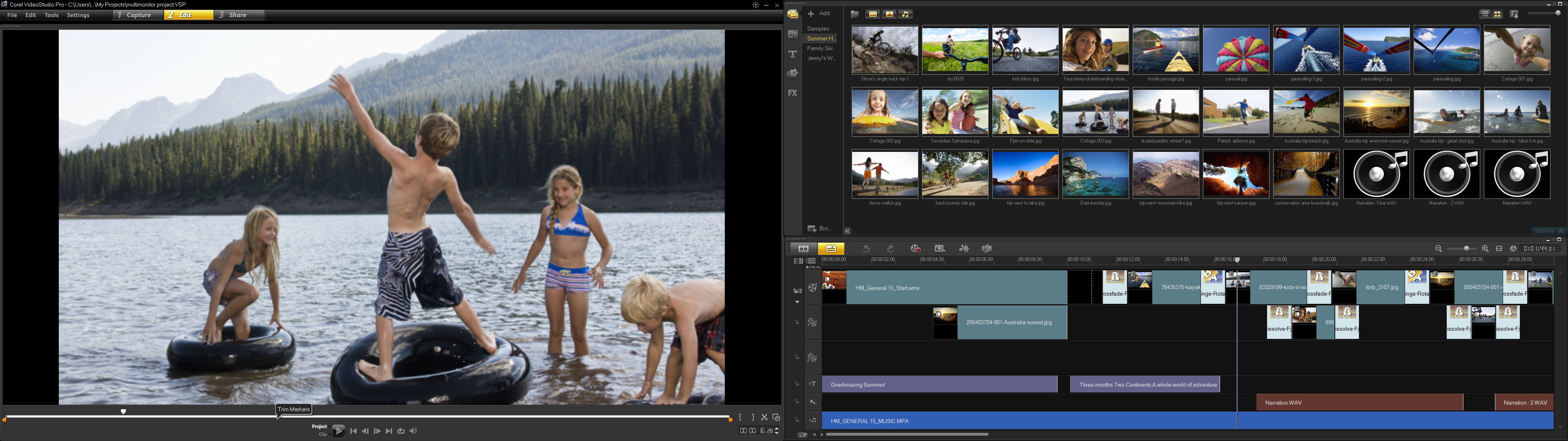Fit project to timeline window
Image resolution: width=1568 pixels, height=441 pixels.
pos(1499,249)
